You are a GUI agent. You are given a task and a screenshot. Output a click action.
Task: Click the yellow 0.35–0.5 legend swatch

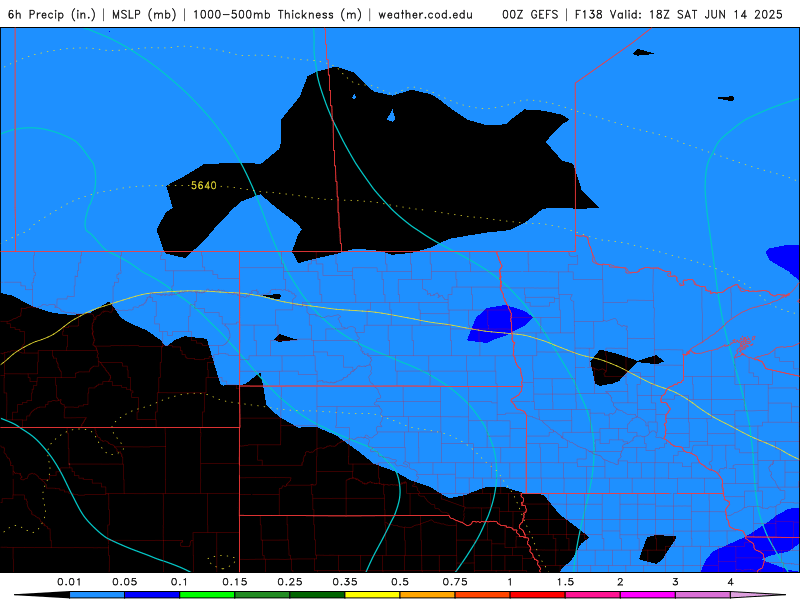tap(372, 595)
